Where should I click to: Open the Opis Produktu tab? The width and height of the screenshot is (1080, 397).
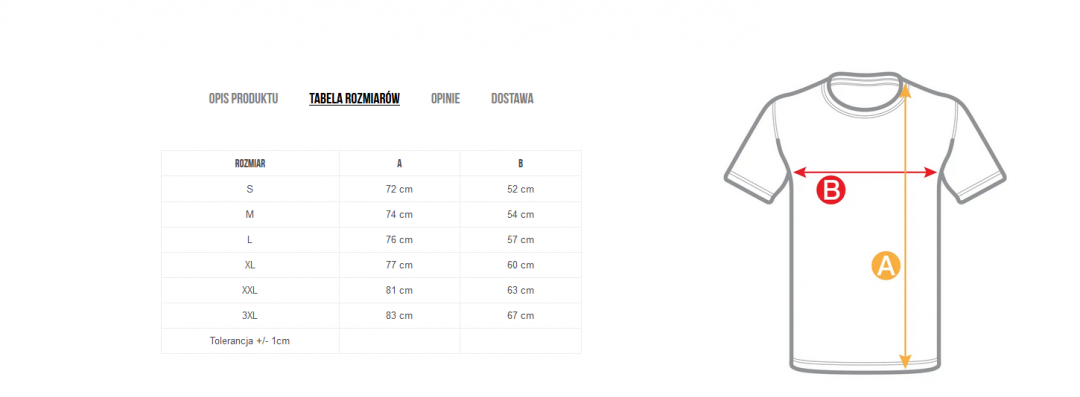tap(243, 99)
